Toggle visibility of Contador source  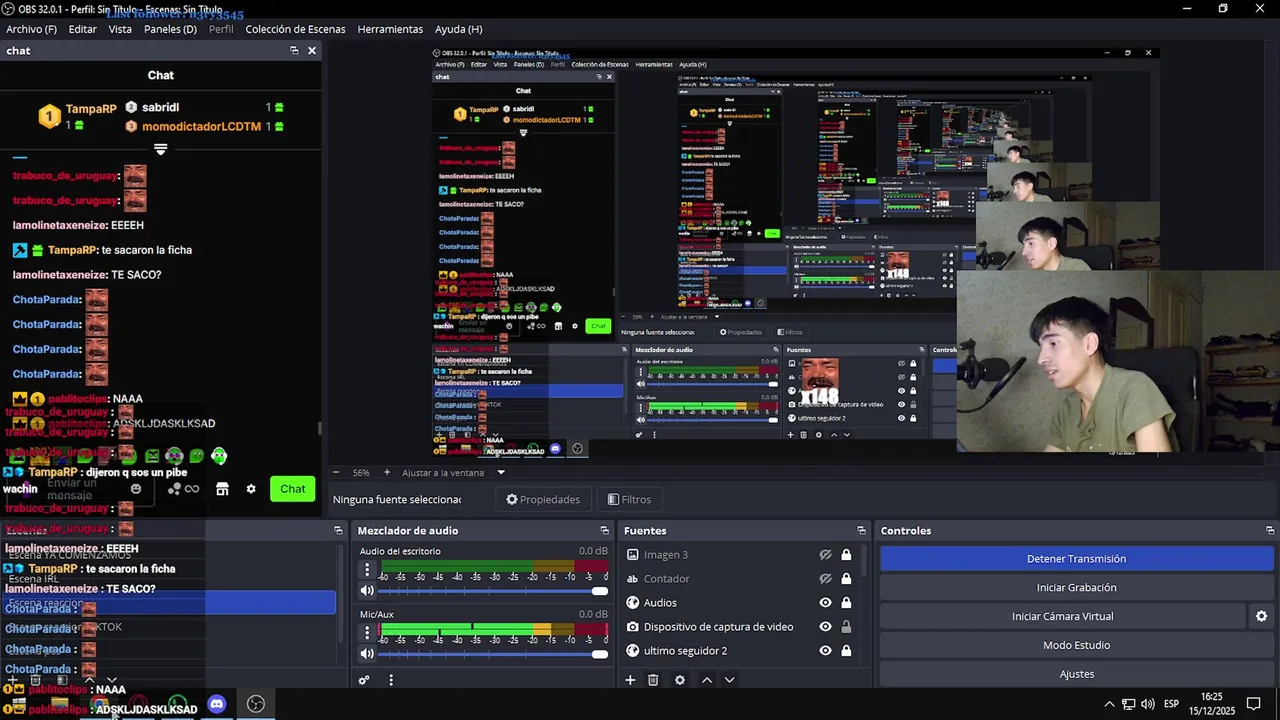click(x=825, y=579)
